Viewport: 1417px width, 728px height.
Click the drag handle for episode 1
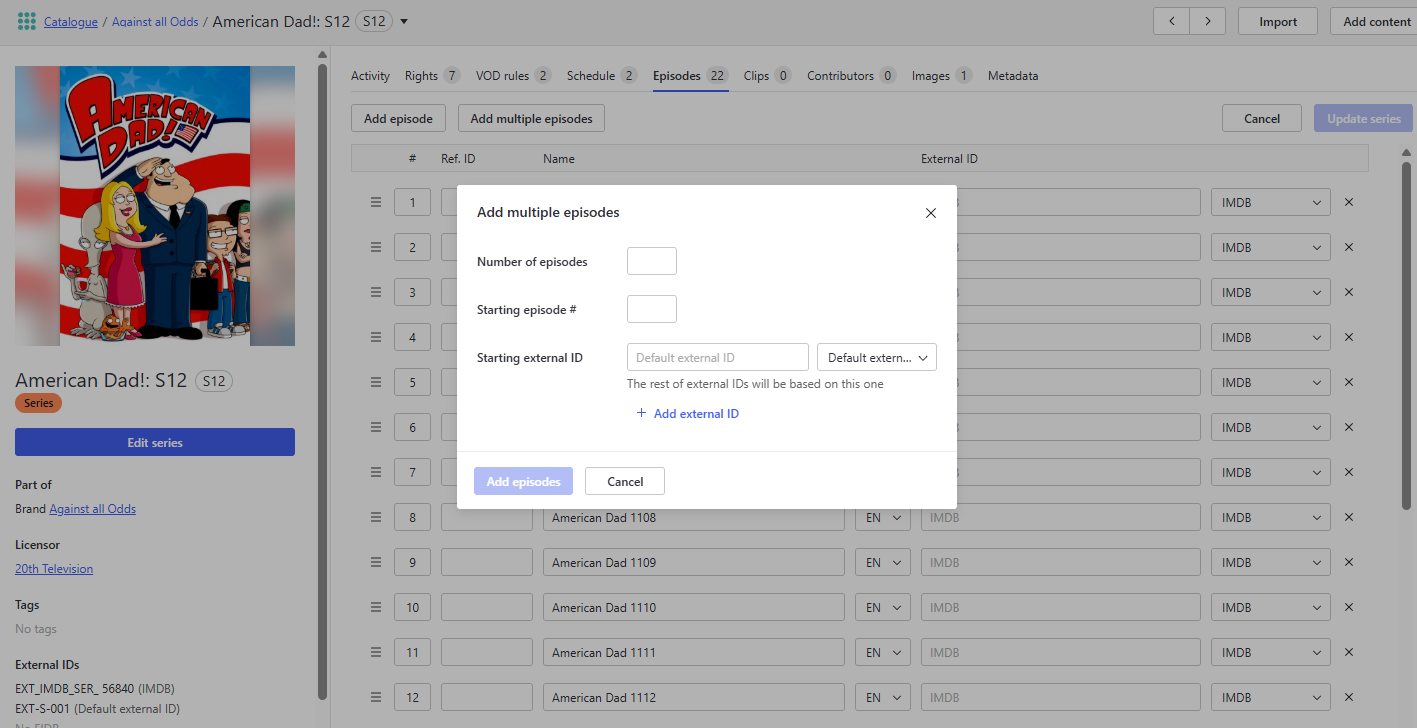(x=376, y=202)
